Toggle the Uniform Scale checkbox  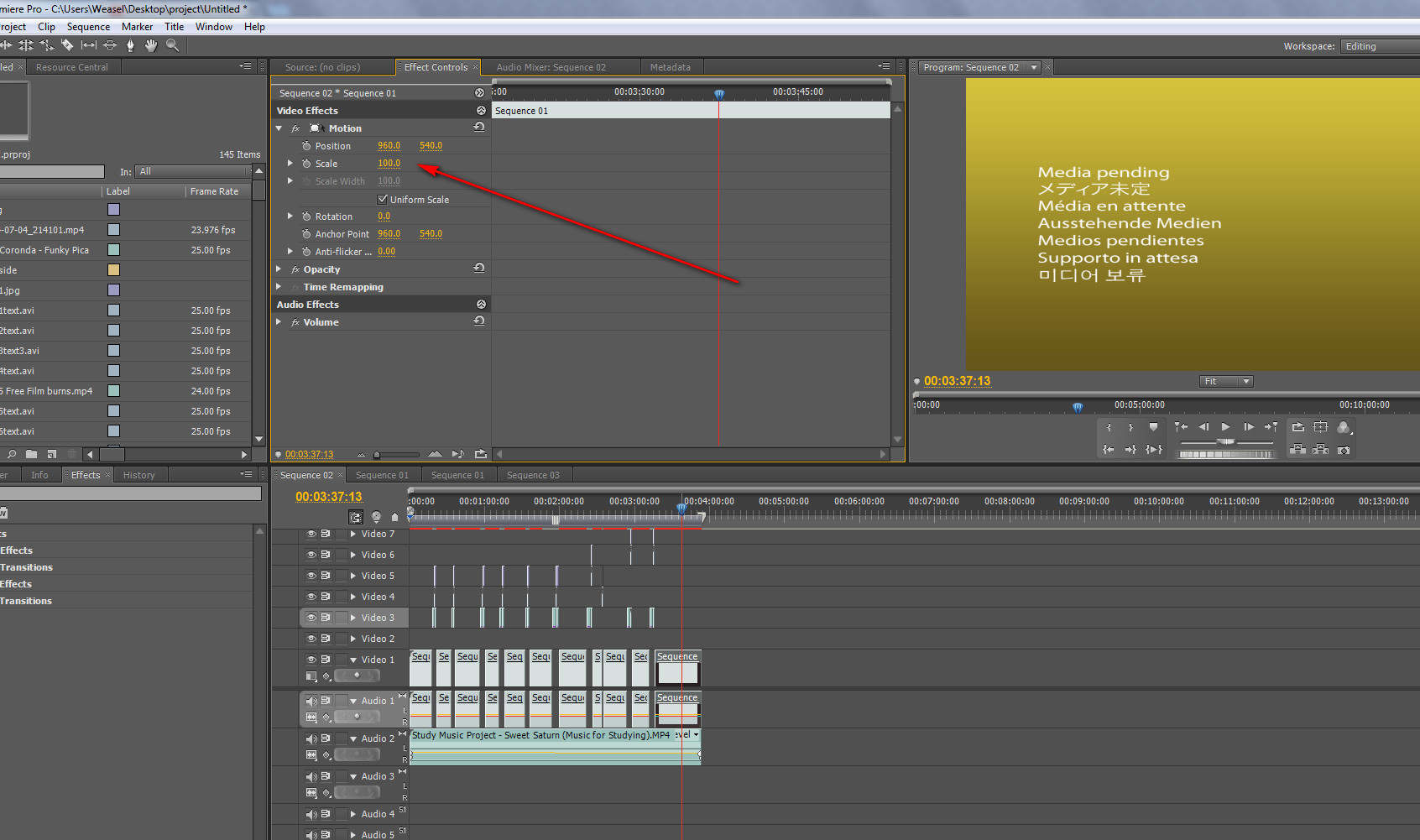click(383, 199)
